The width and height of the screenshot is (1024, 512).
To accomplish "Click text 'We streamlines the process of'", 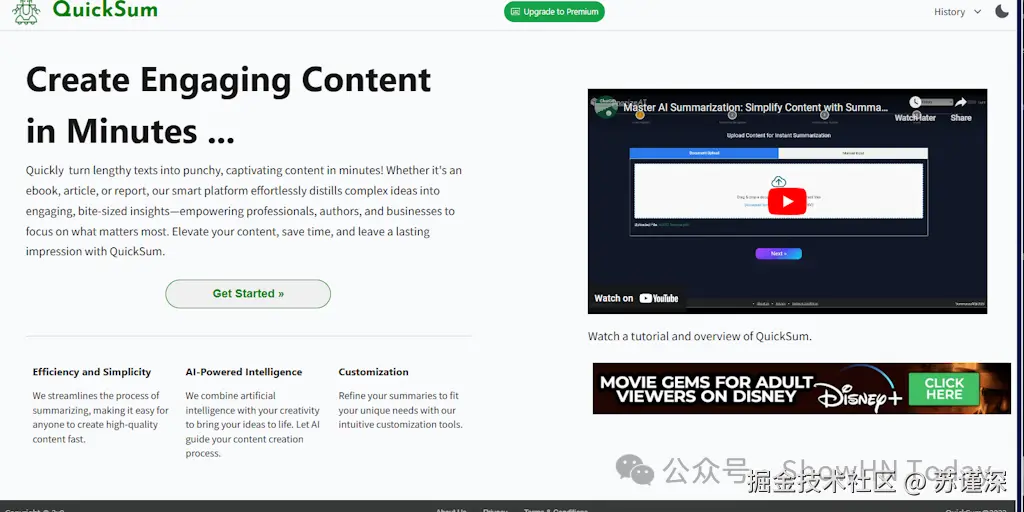I will pyautogui.click(x=101, y=417).
